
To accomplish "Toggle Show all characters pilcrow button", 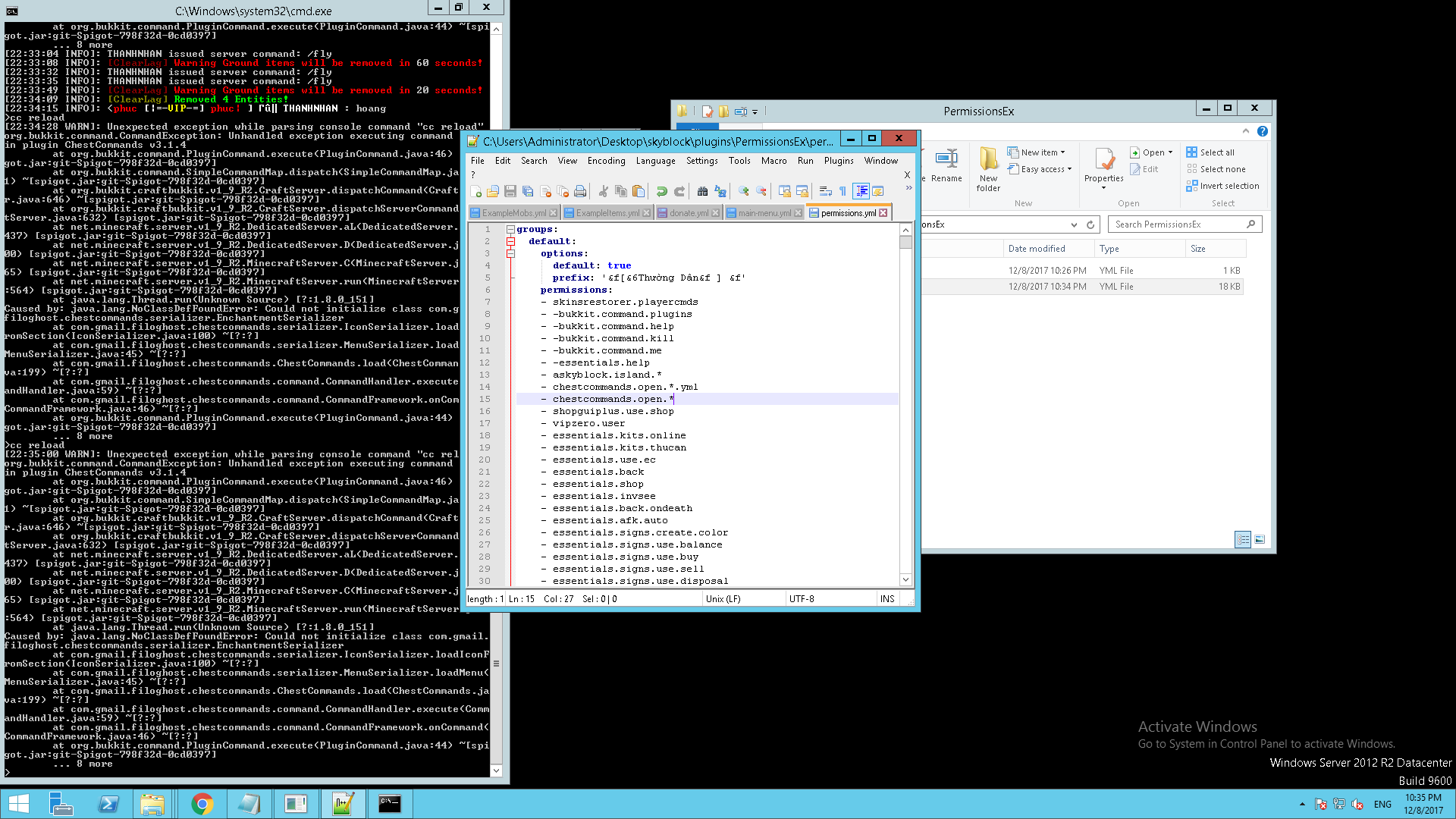I will pyautogui.click(x=843, y=191).
